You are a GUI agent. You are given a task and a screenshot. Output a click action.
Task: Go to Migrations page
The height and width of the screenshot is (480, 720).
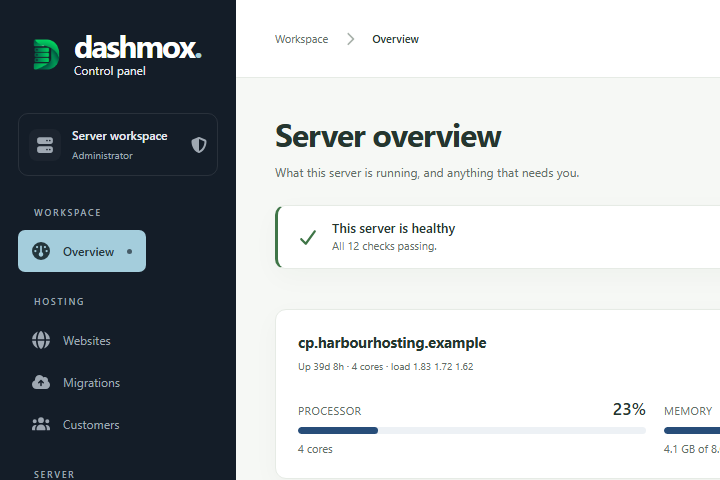(x=91, y=383)
